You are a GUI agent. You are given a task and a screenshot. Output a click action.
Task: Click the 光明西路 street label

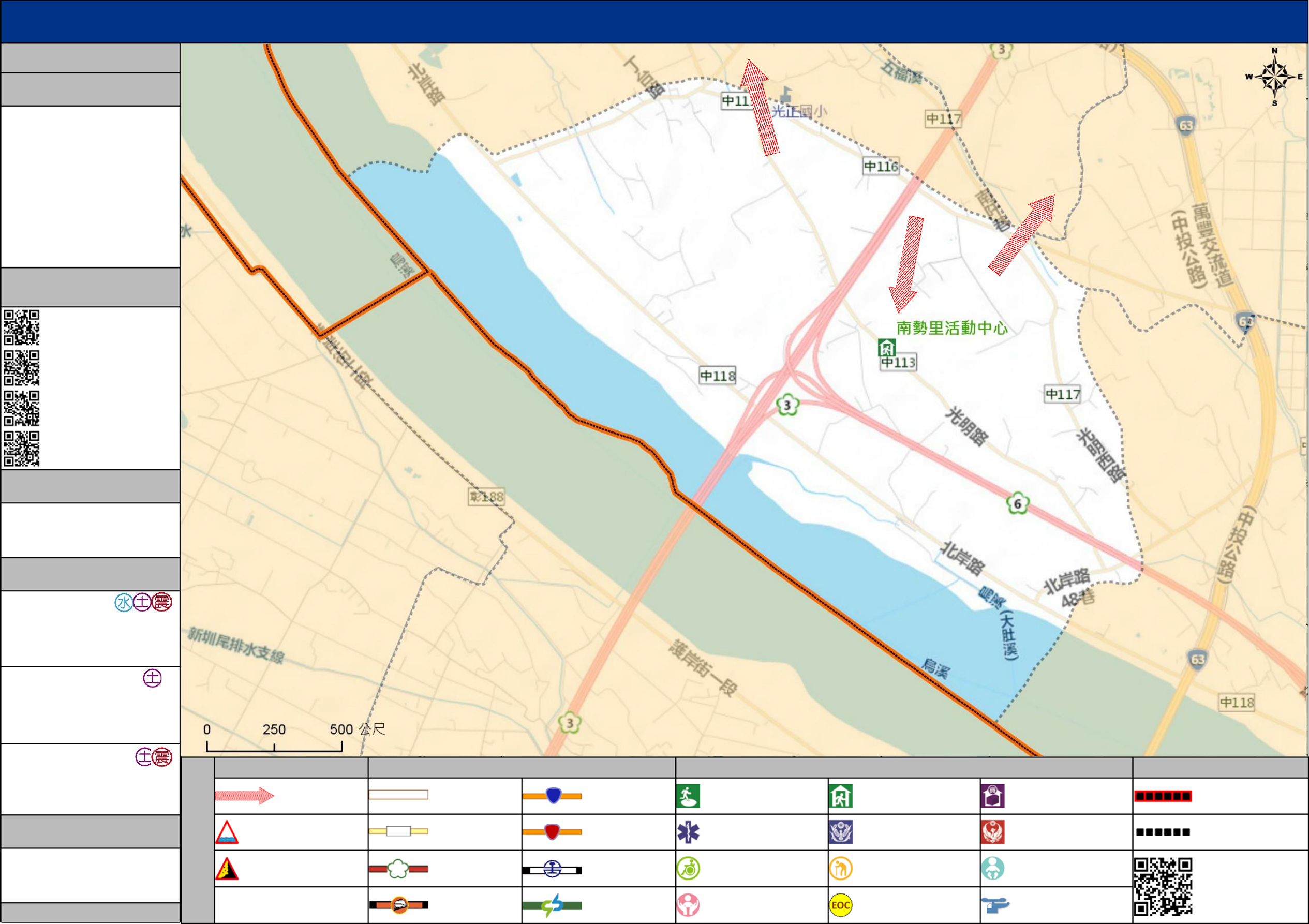[x=1101, y=456]
